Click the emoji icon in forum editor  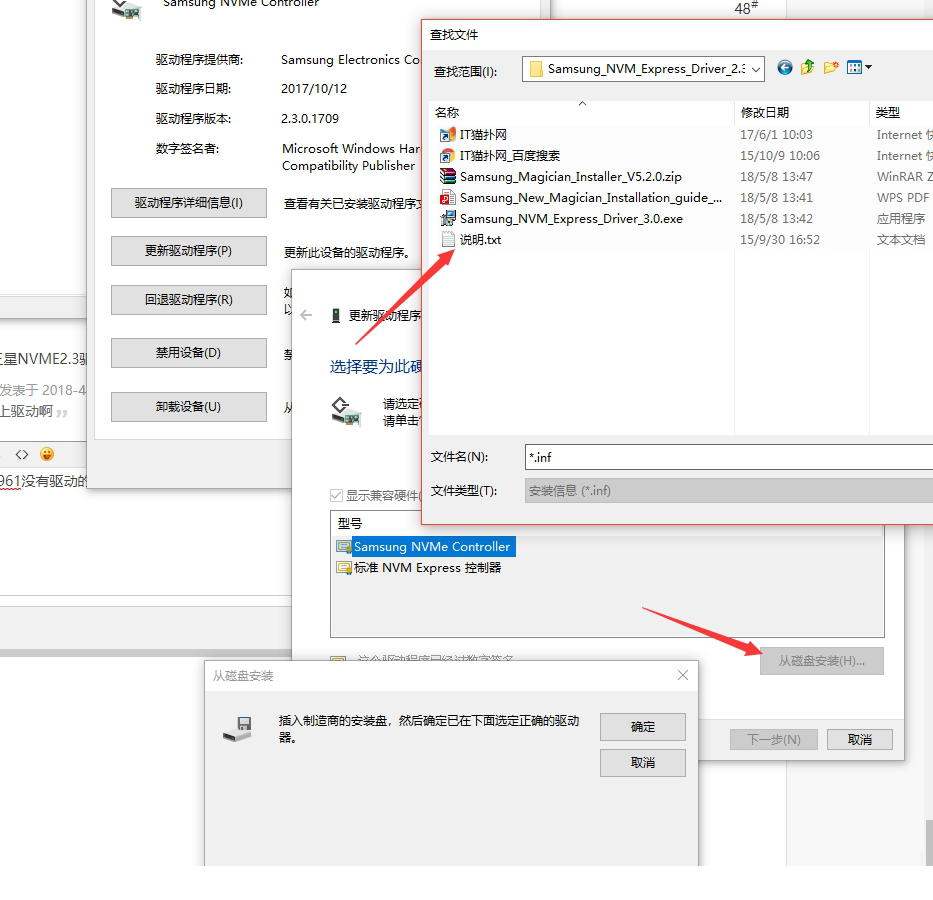47,454
